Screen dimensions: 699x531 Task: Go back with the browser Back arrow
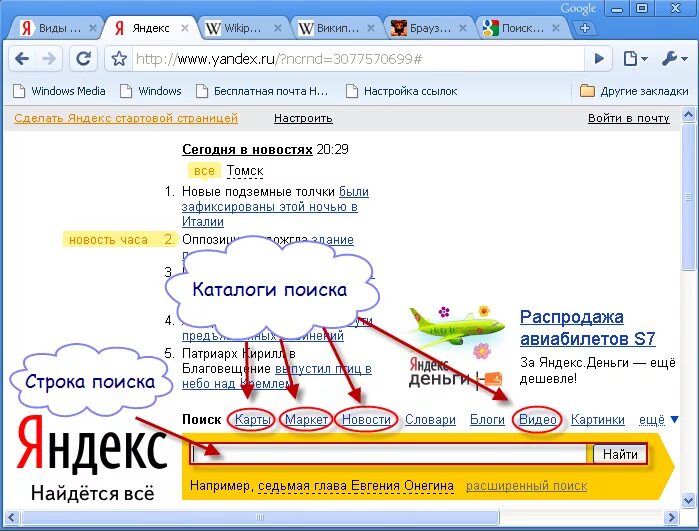[22, 58]
